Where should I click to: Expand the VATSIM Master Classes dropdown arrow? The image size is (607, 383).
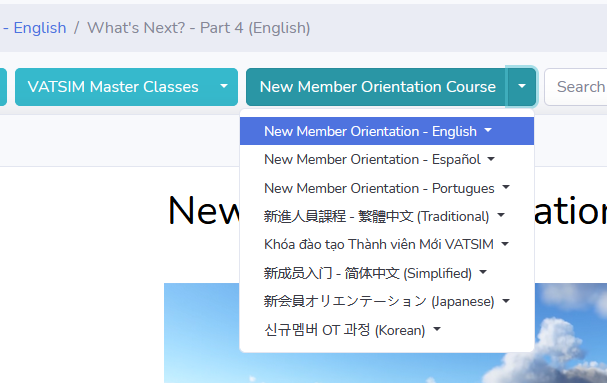[x=224, y=87]
